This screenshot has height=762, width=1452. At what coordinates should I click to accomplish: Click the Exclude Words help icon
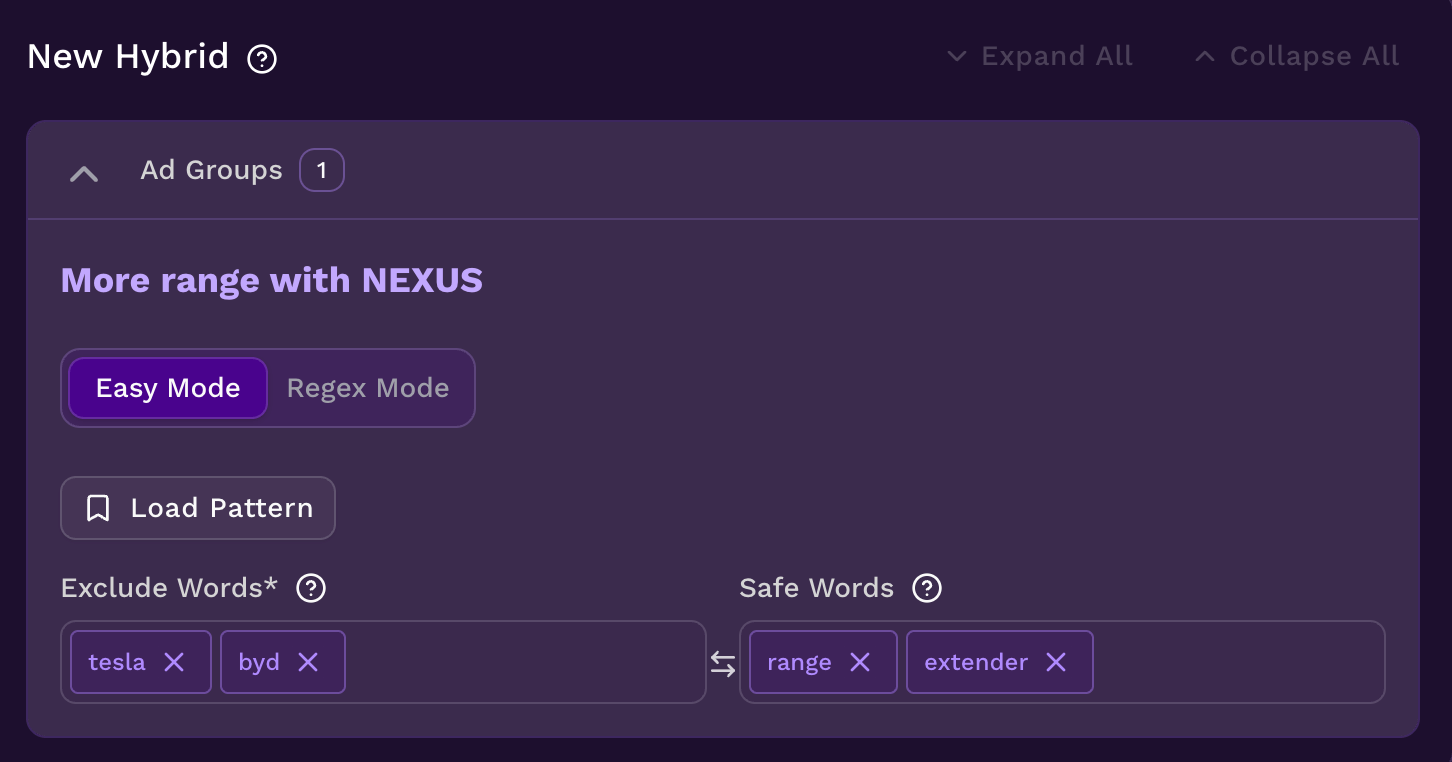(311, 588)
